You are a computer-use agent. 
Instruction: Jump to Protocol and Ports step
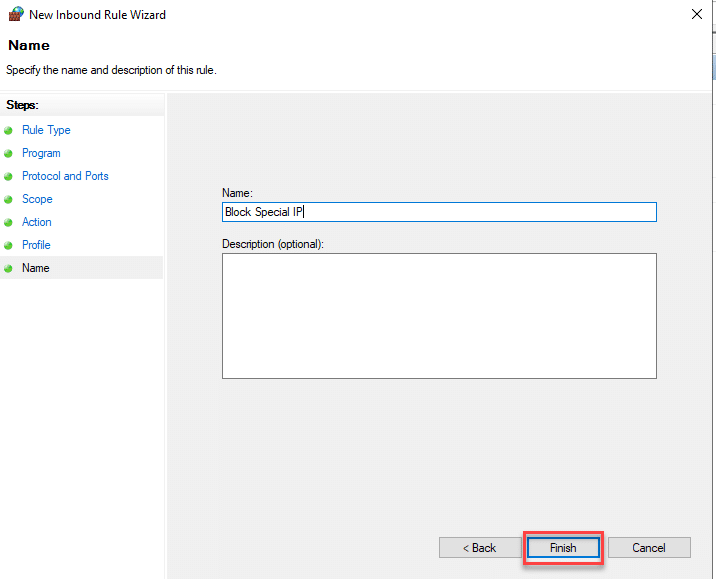[65, 176]
